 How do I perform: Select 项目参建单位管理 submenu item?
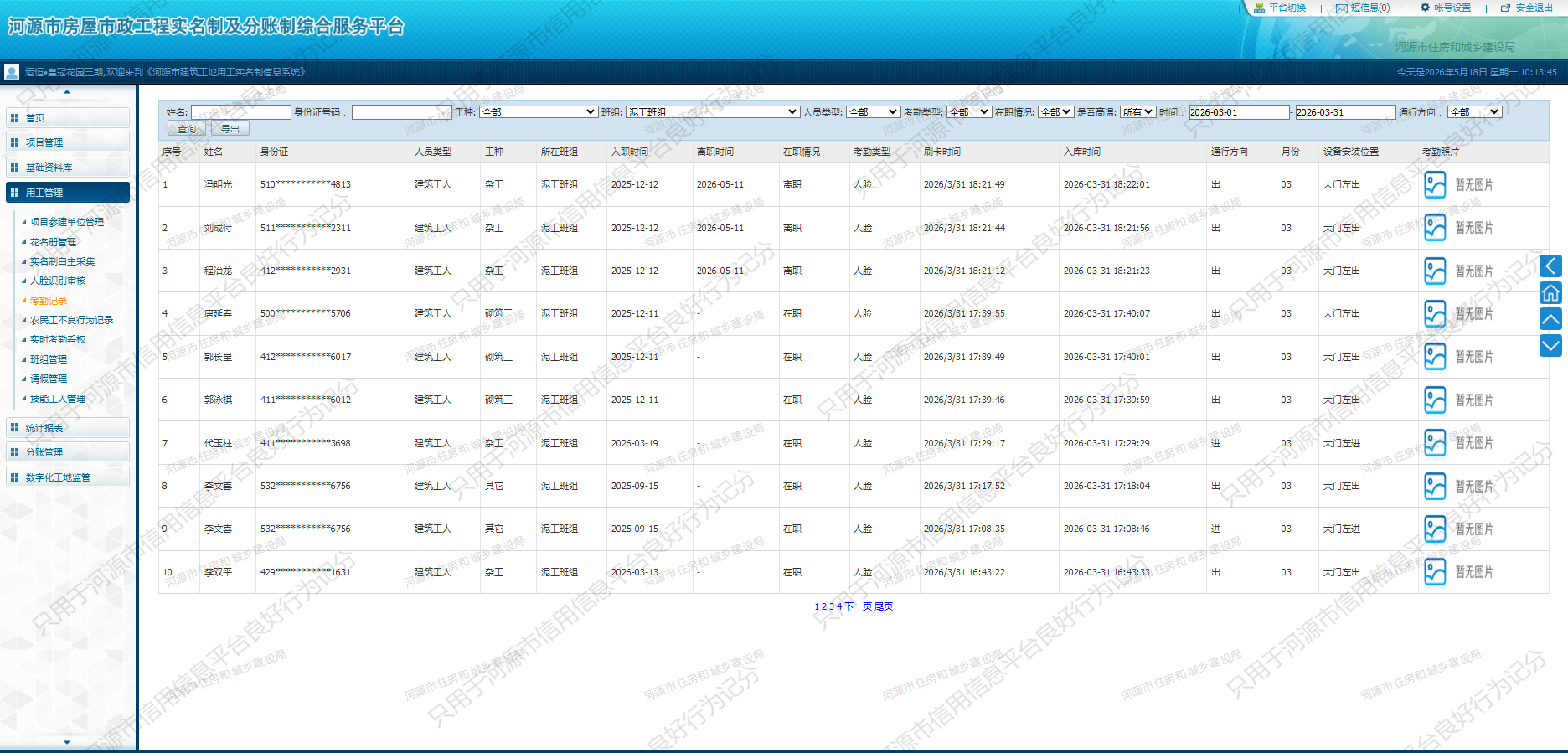point(67,222)
